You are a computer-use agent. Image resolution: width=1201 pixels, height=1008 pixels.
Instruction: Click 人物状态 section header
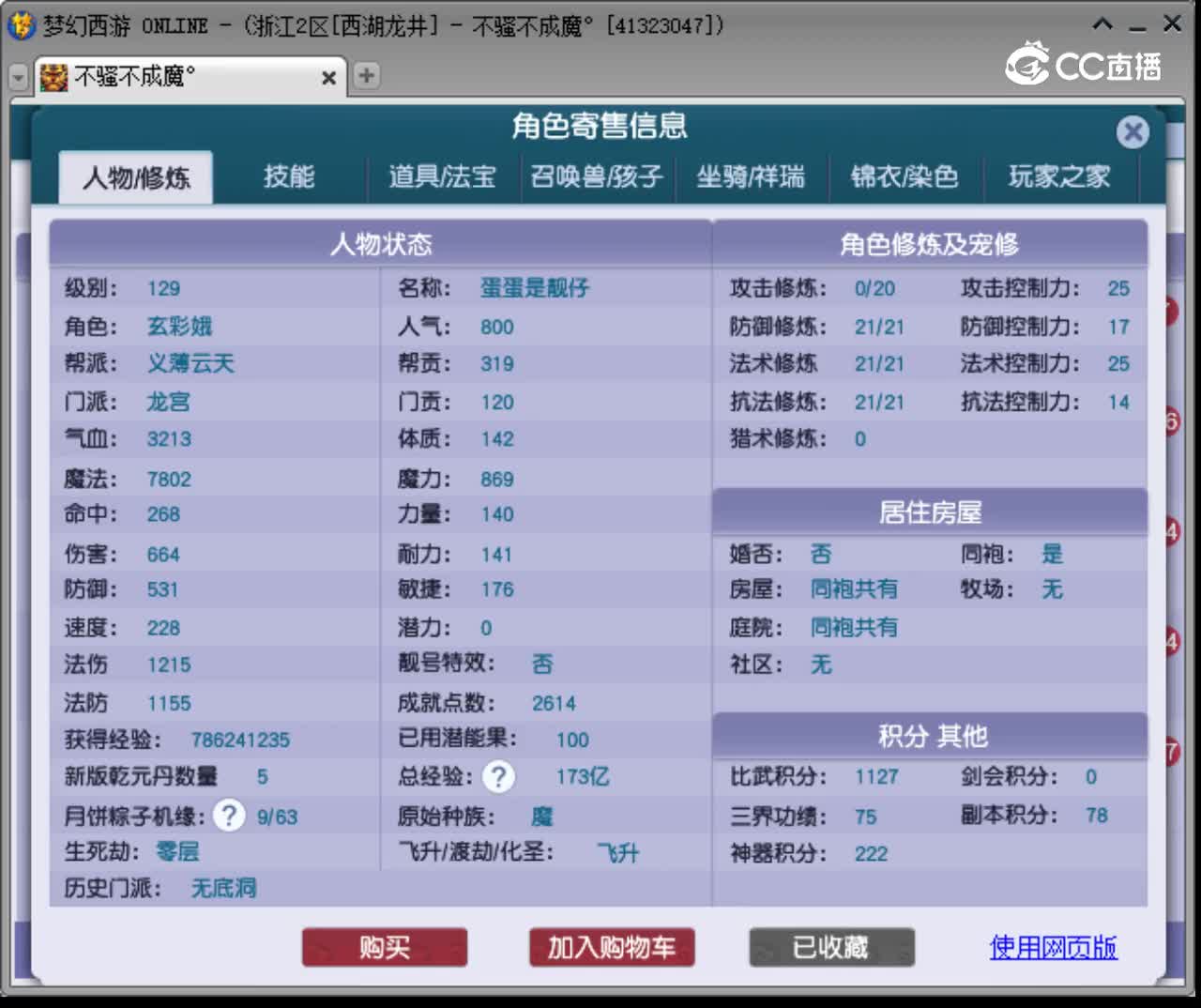[380, 244]
